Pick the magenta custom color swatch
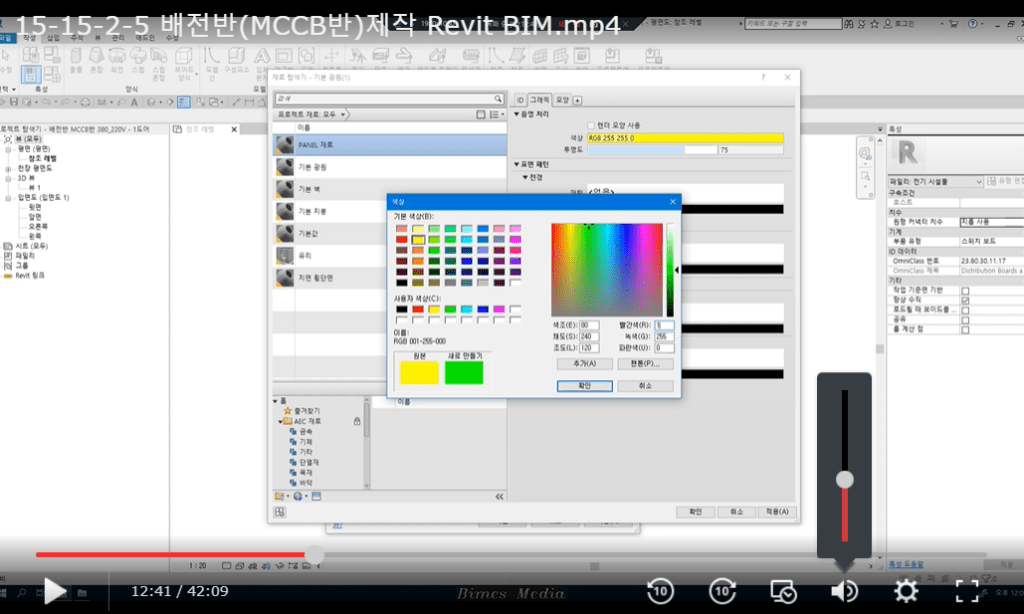 499,309
